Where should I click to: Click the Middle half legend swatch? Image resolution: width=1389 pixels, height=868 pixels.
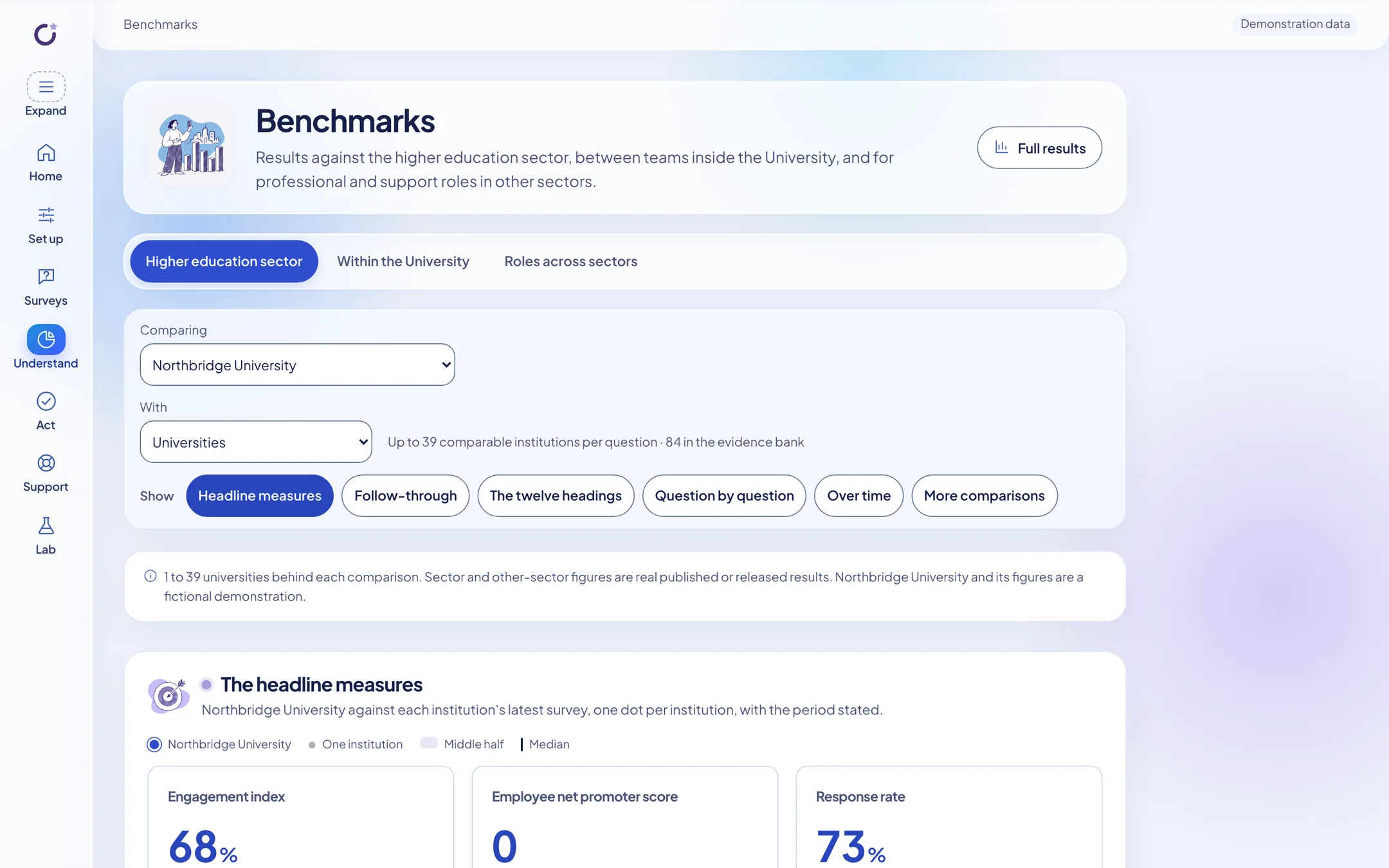(429, 743)
